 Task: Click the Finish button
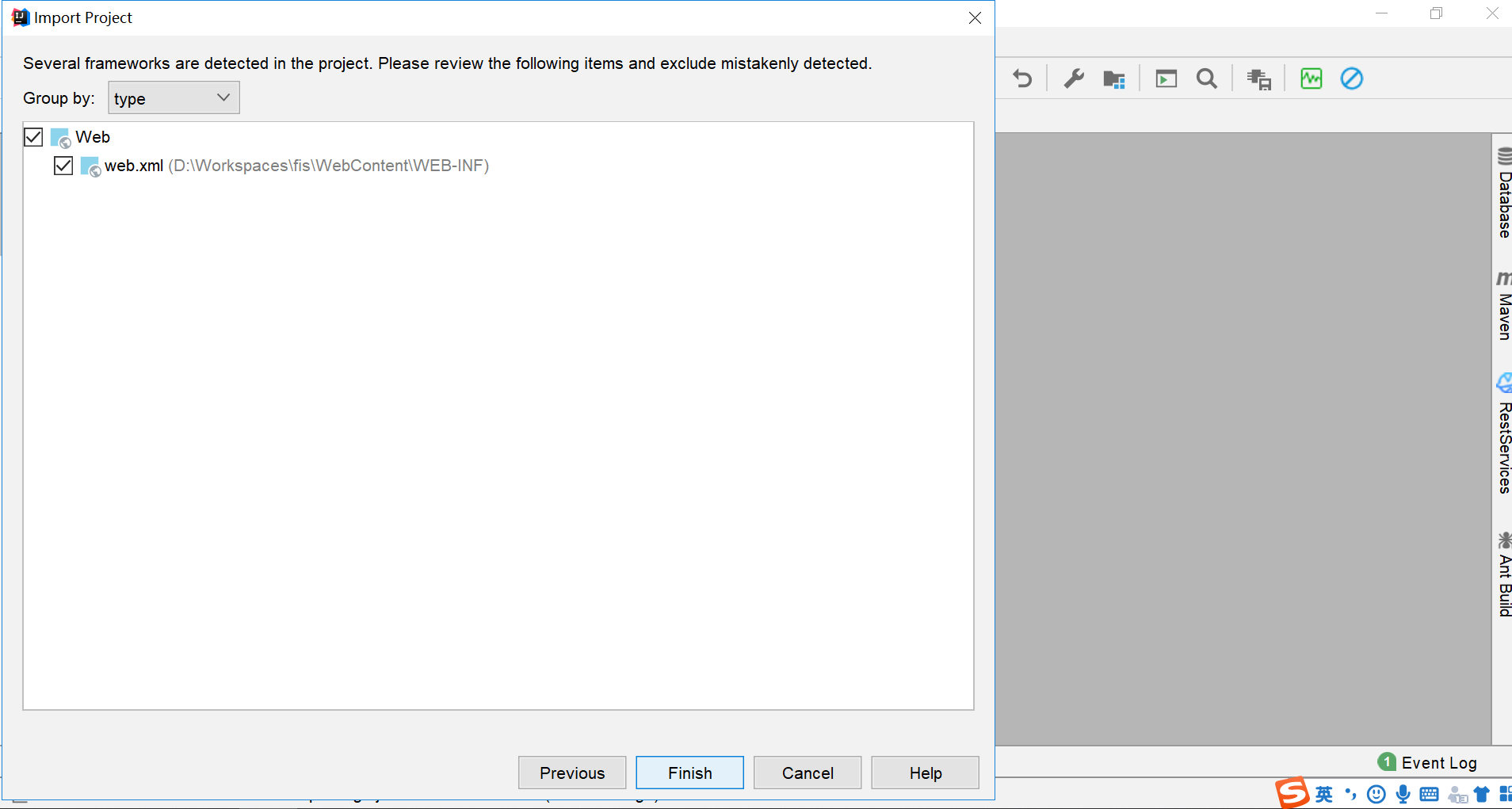coord(689,773)
